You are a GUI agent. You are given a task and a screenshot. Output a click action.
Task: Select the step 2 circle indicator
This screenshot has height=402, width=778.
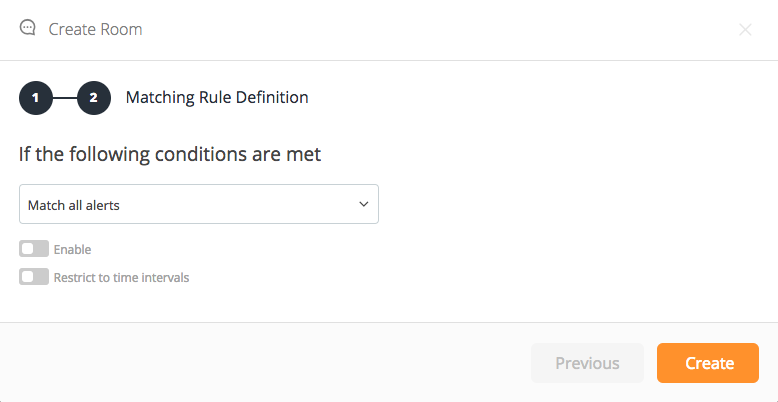tap(93, 98)
